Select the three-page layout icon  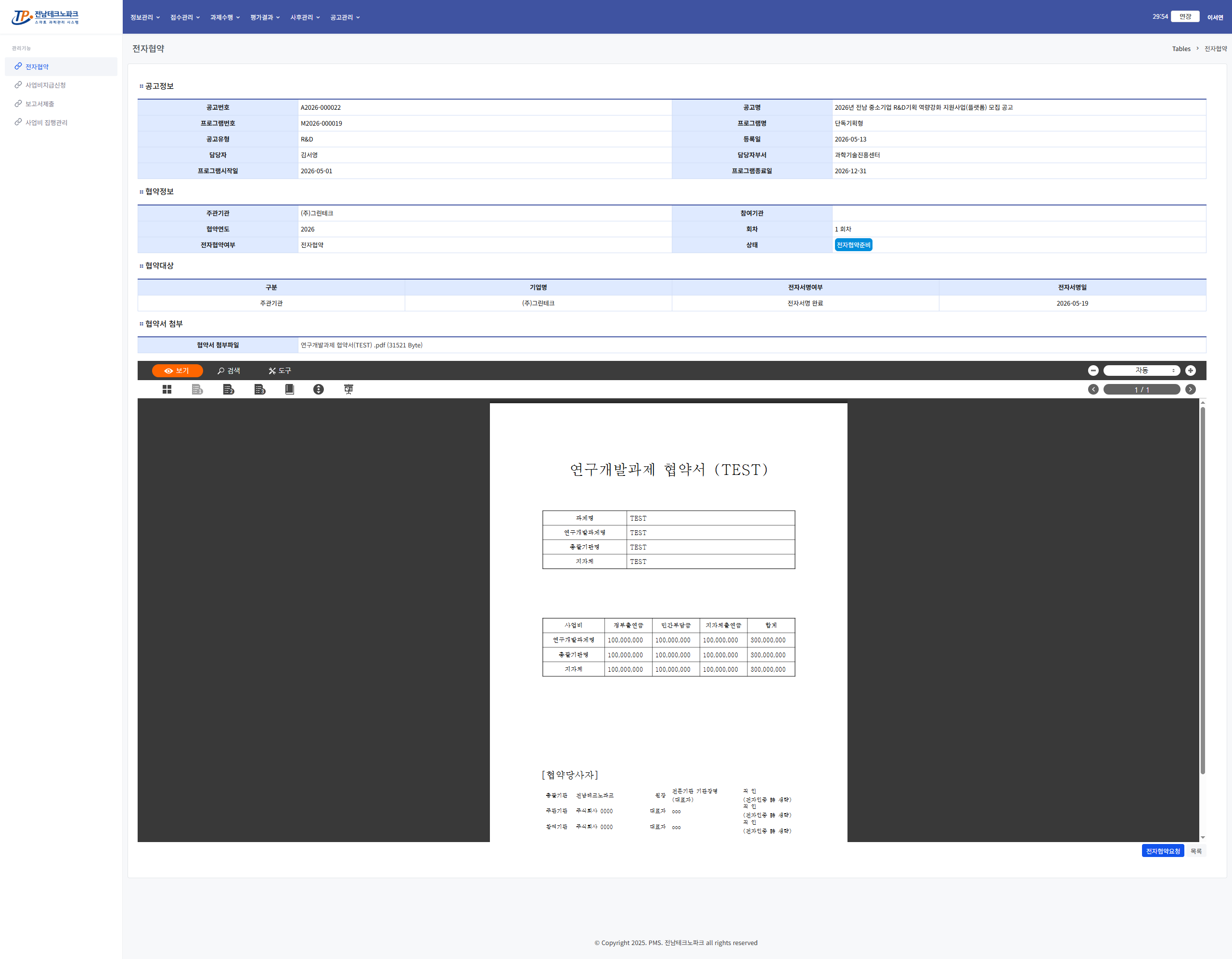259,389
